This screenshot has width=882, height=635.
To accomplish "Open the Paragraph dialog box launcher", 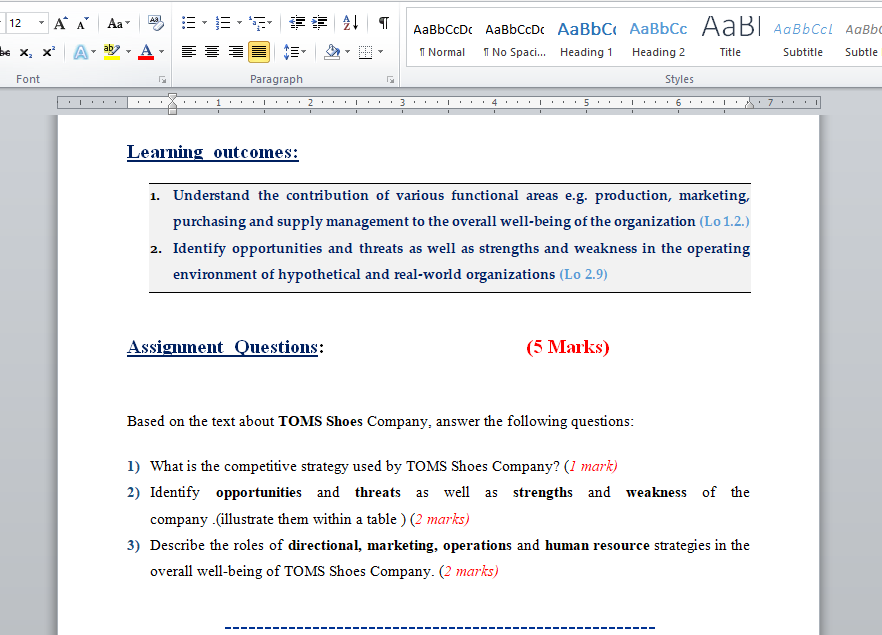I will pyautogui.click(x=390, y=80).
